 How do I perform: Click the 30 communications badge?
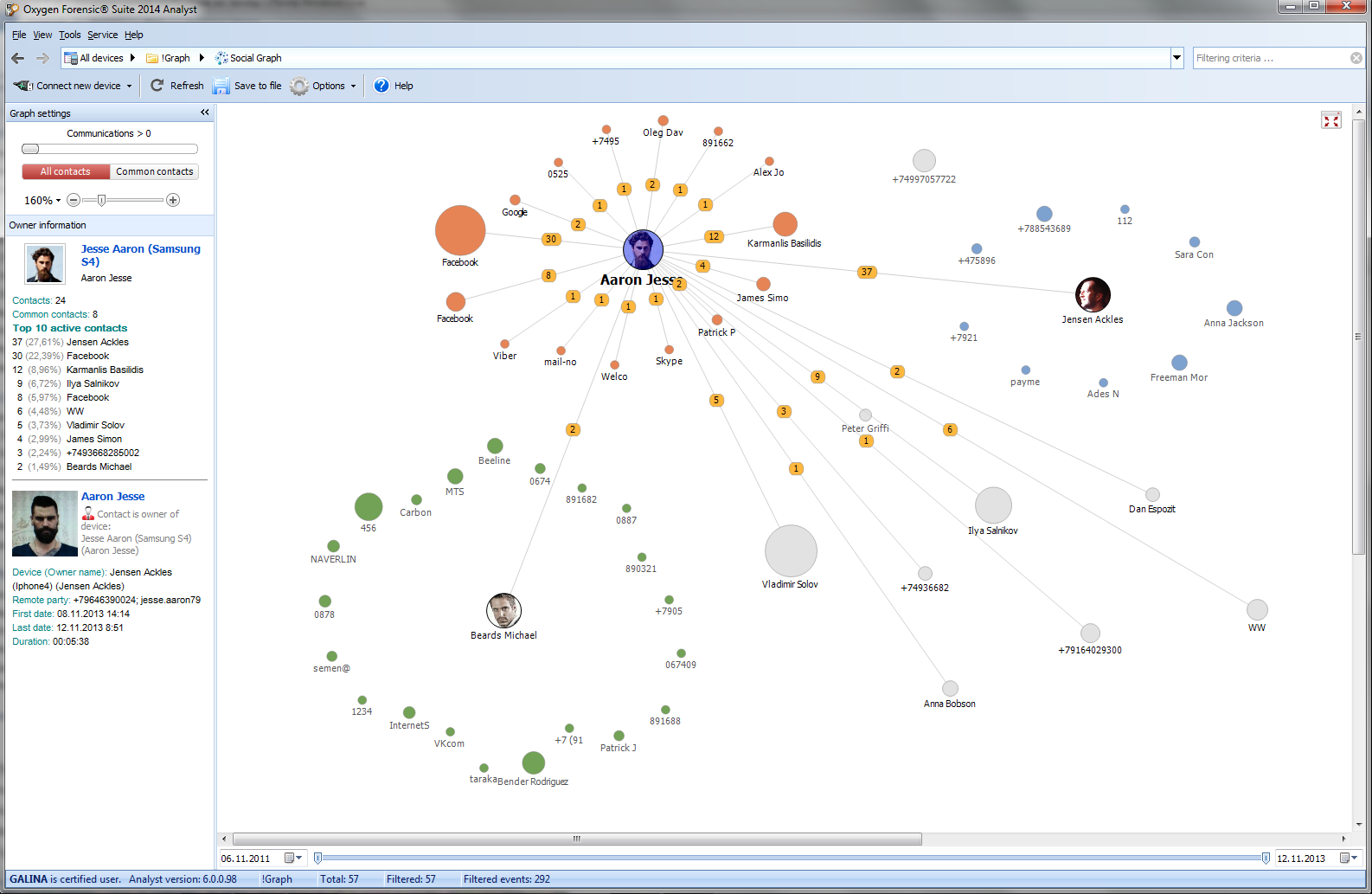click(551, 239)
